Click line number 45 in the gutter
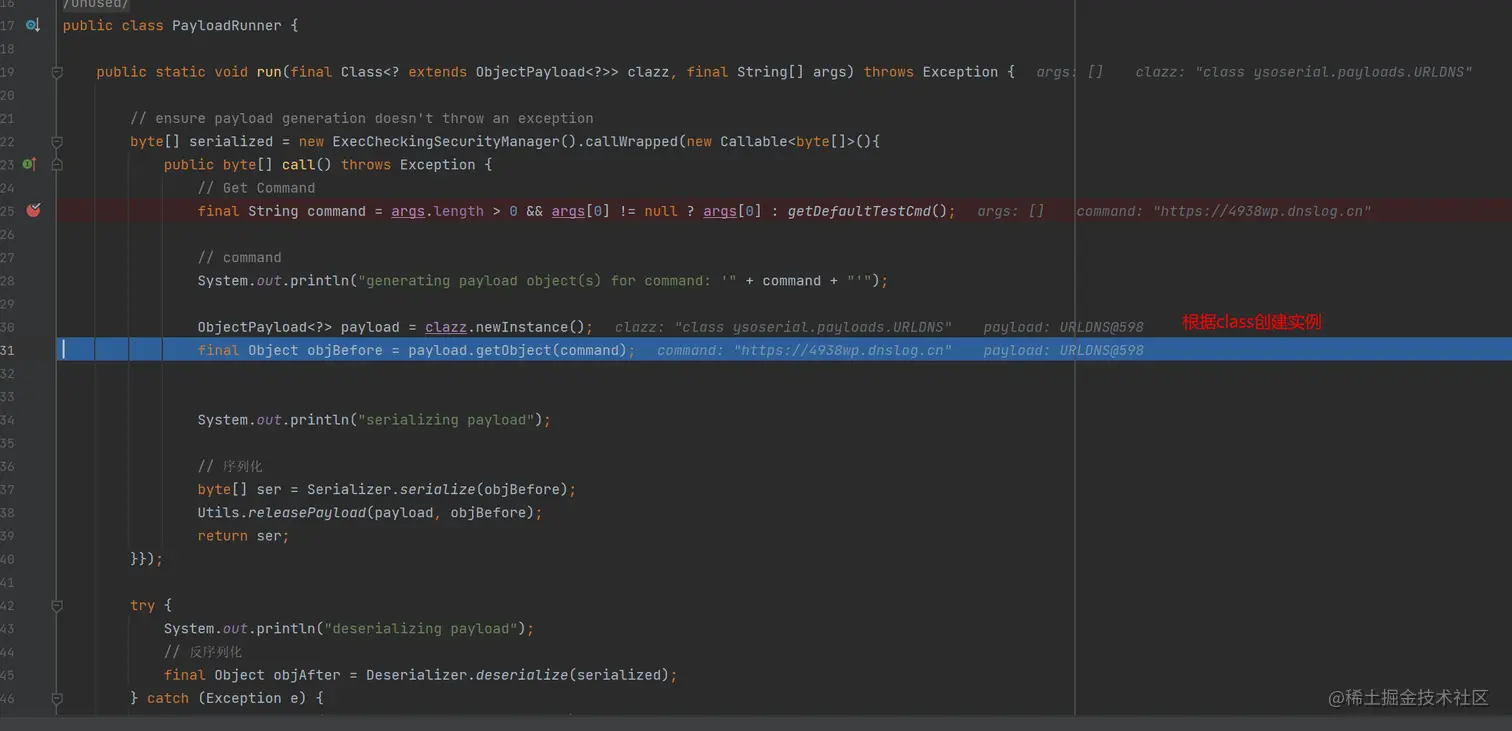The image size is (1512, 731). pos(7,675)
